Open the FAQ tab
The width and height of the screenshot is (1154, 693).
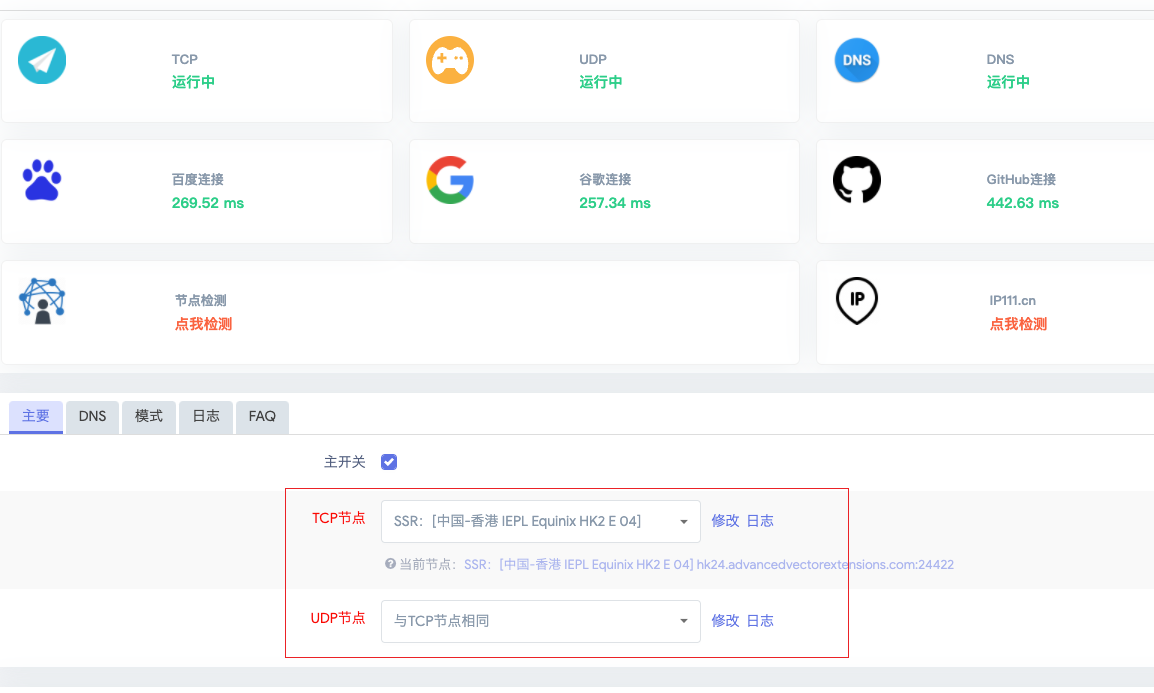coord(262,417)
